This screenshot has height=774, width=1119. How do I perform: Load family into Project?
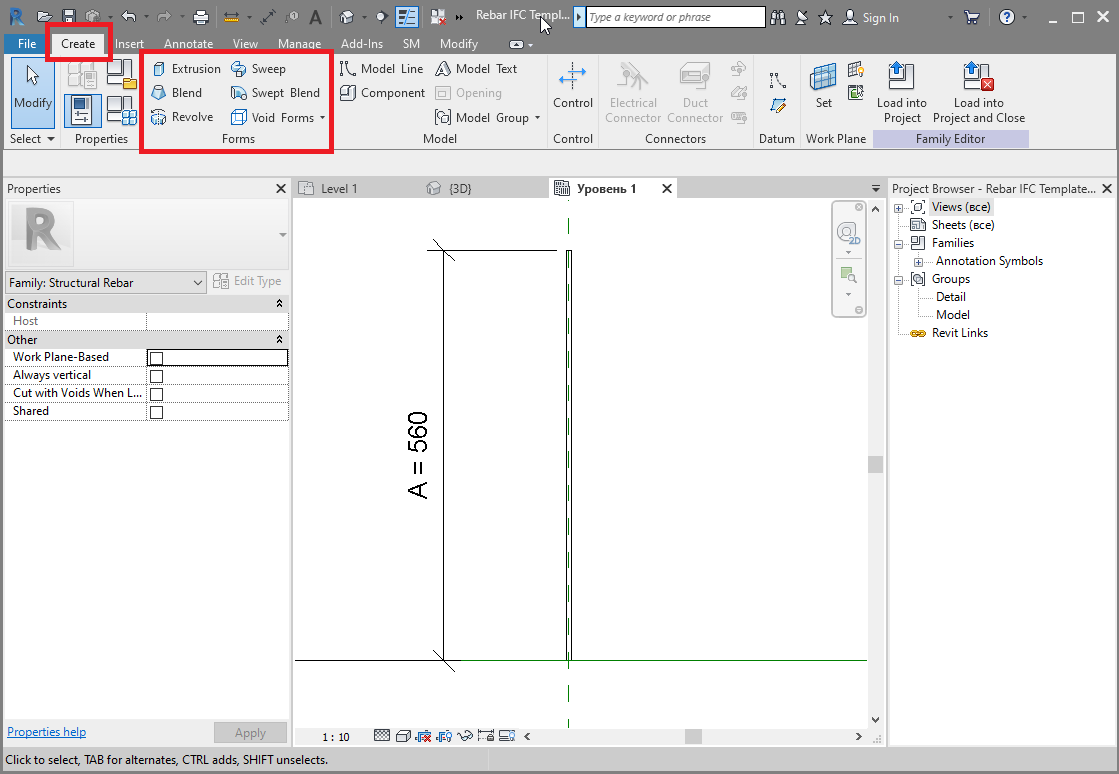pos(901,90)
